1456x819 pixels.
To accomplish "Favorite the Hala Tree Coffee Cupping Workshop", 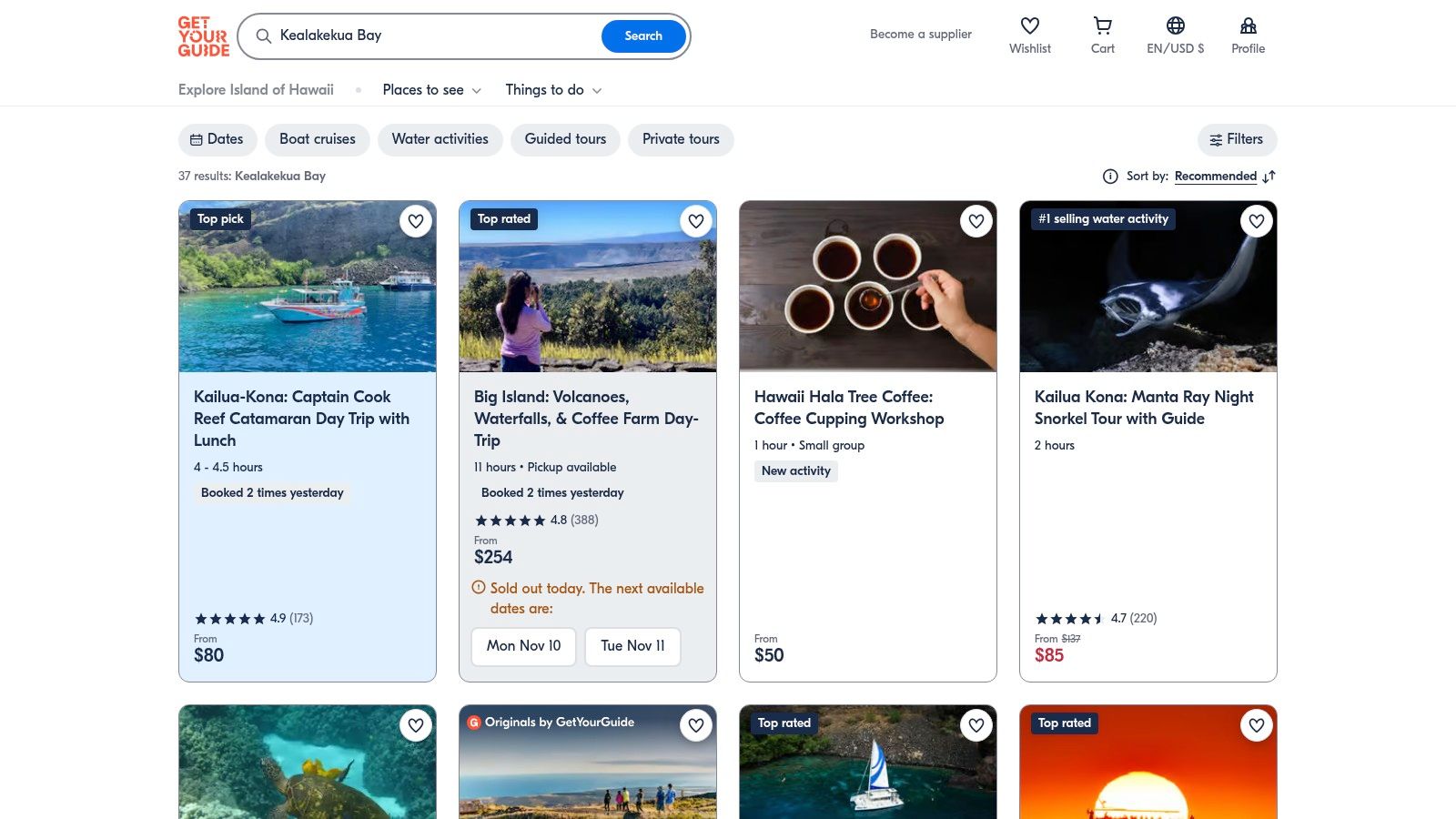I will (976, 221).
